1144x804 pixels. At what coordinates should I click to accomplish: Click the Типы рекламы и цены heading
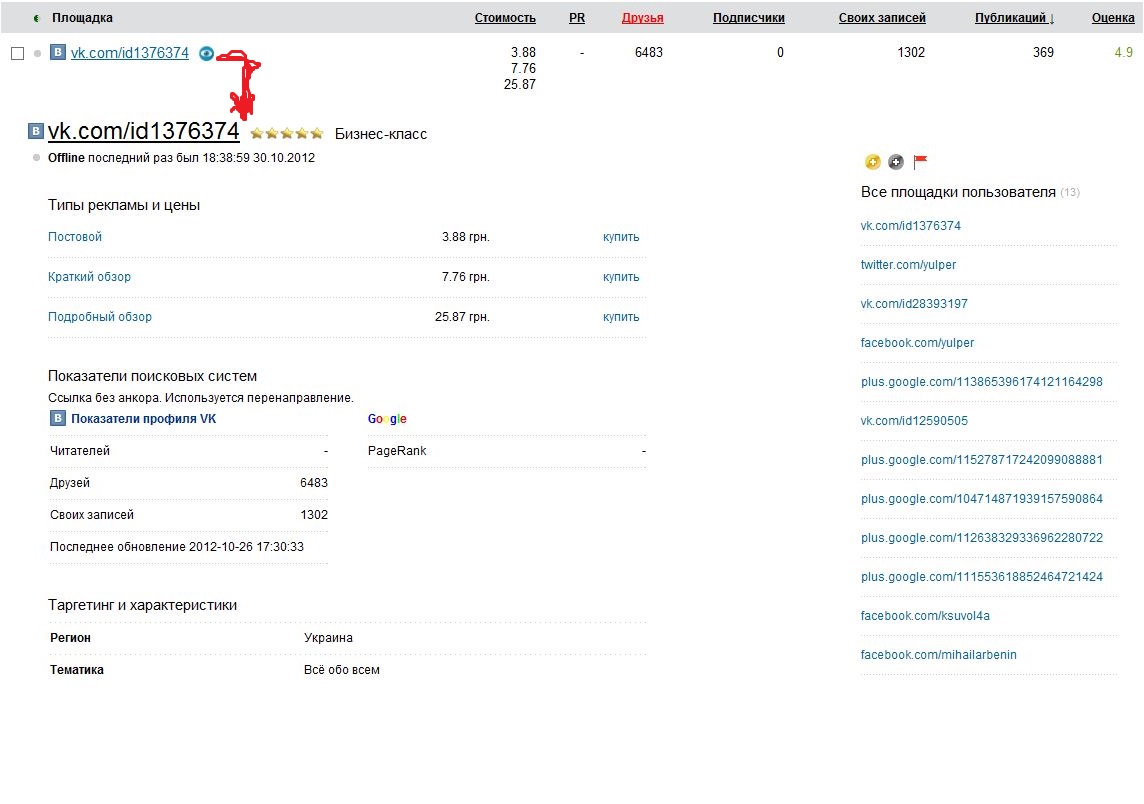[124, 205]
